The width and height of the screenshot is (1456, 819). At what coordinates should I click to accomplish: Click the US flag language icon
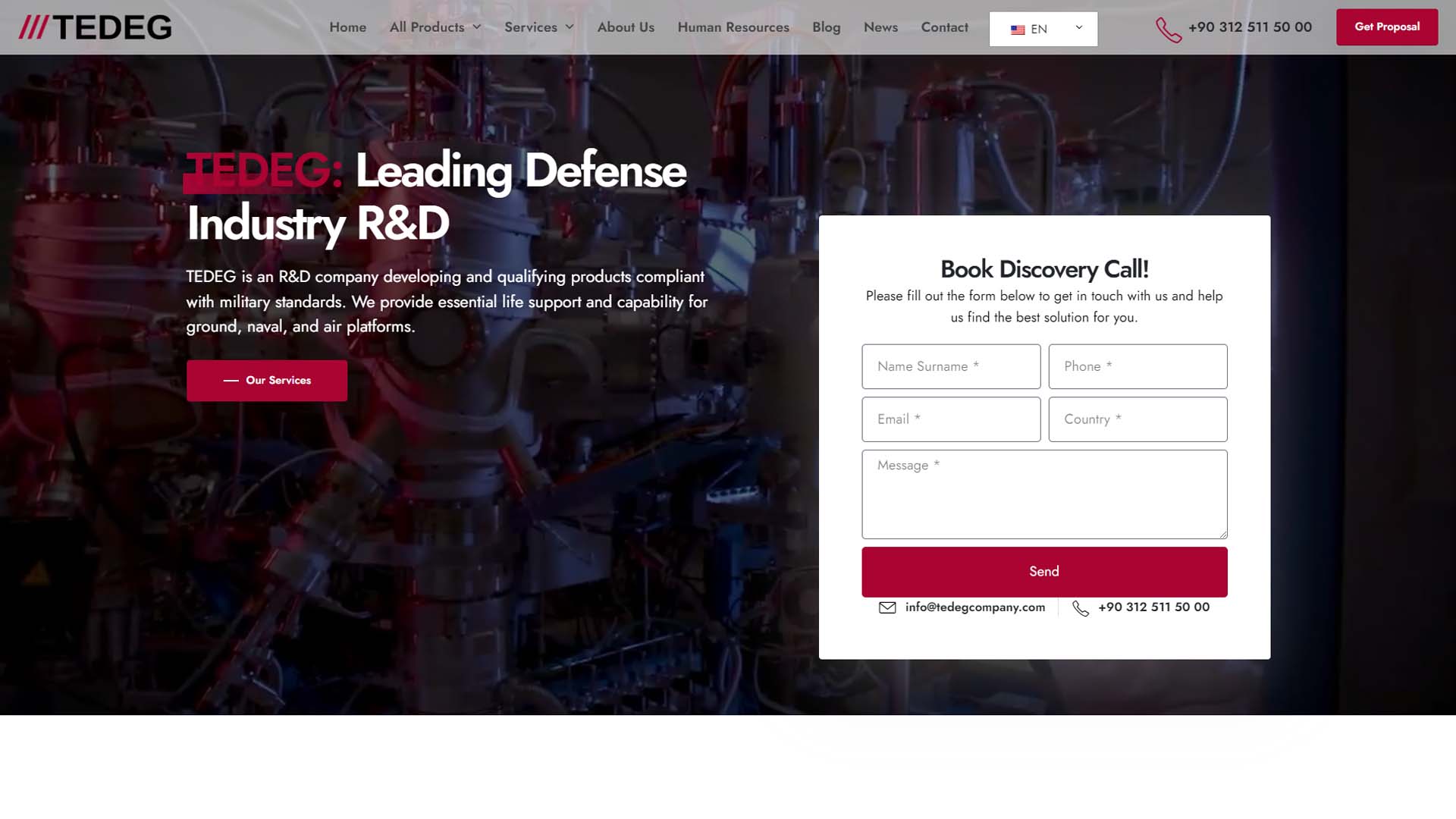pyautogui.click(x=1018, y=30)
